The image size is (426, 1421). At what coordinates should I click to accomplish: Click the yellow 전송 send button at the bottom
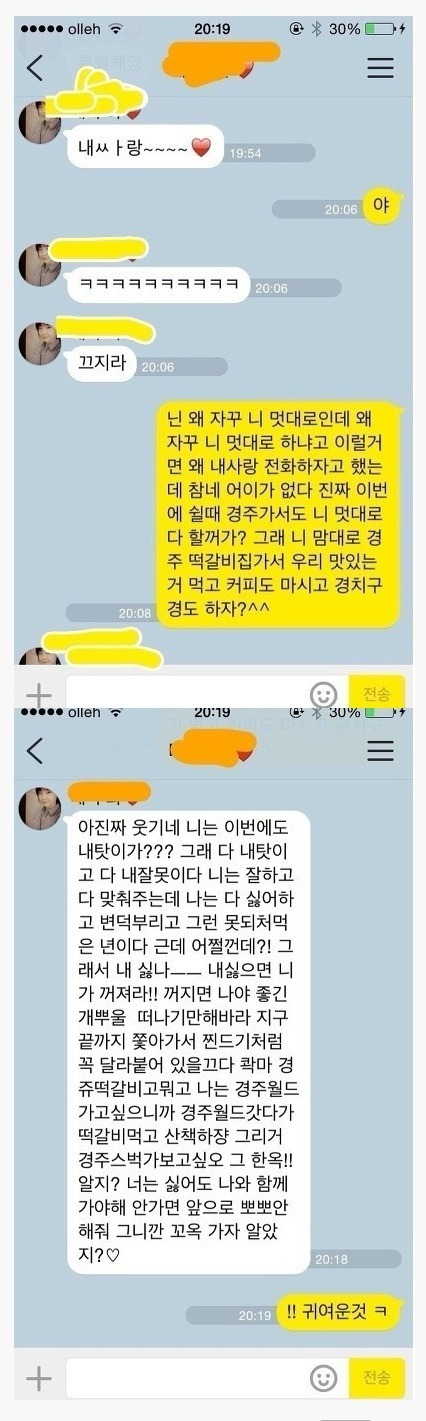point(377,1378)
